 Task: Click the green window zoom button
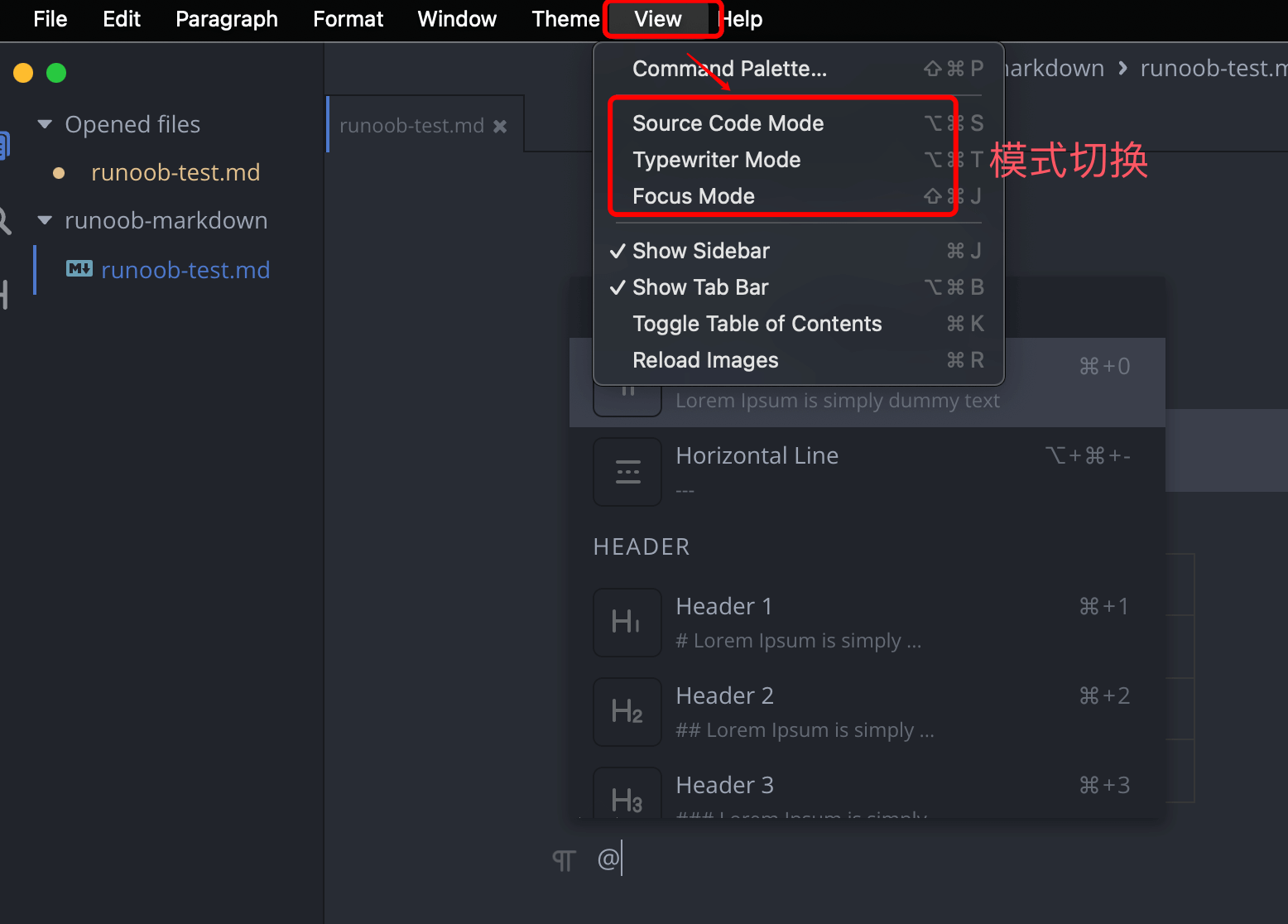[x=56, y=73]
